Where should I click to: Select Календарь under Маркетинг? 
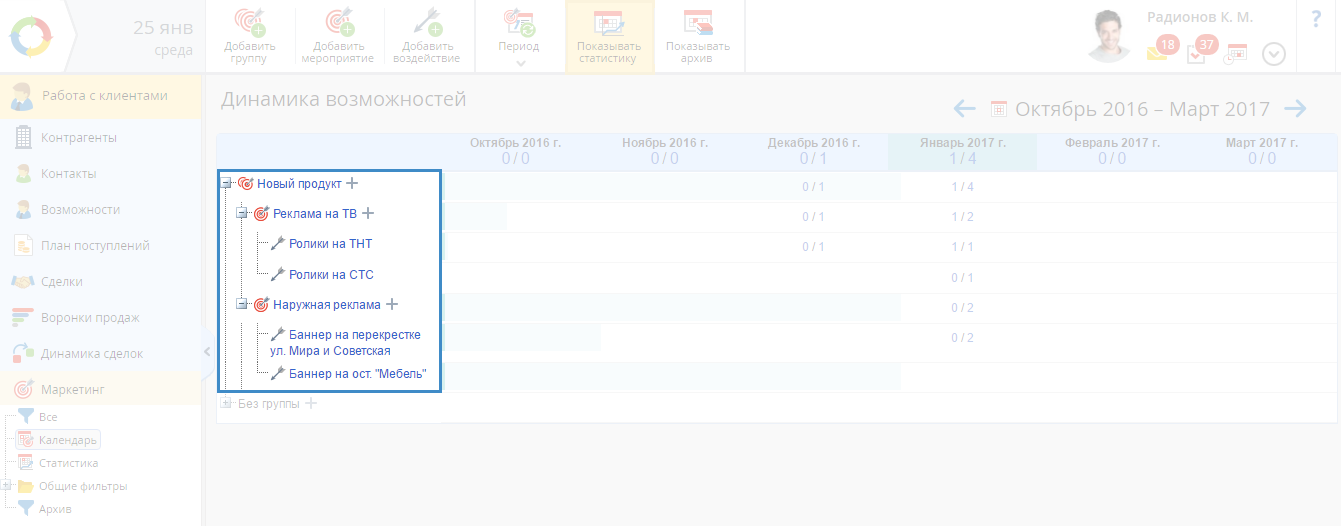(59, 440)
